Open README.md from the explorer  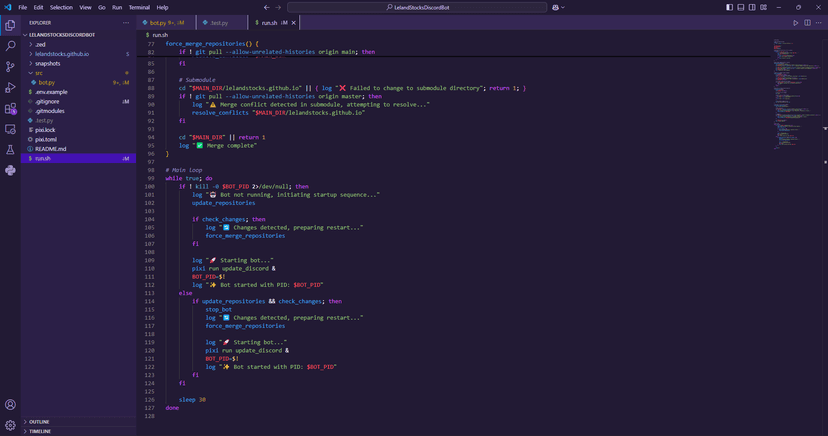(x=50, y=149)
